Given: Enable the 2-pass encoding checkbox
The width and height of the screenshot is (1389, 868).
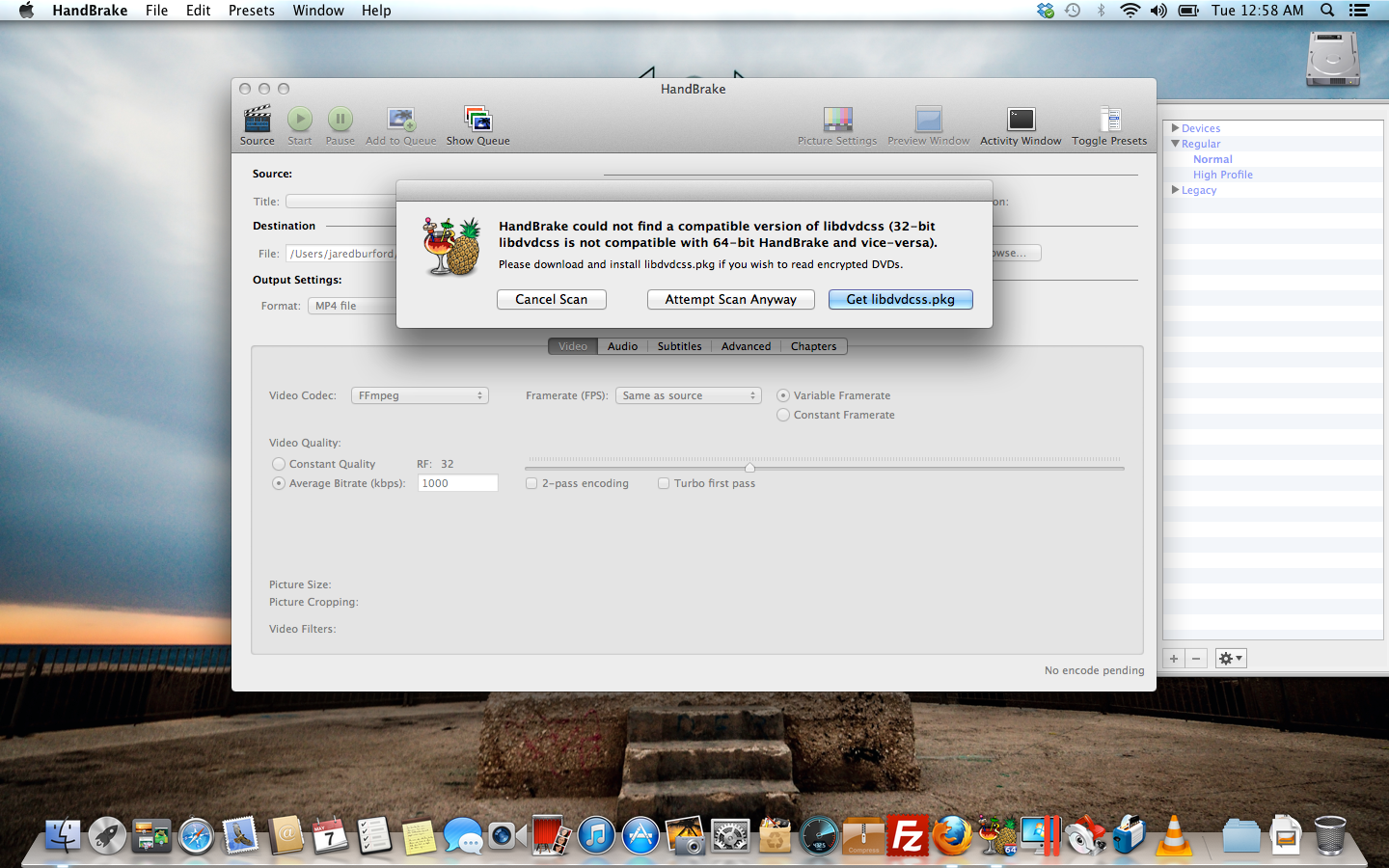Looking at the screenshot, I should 531,483.
